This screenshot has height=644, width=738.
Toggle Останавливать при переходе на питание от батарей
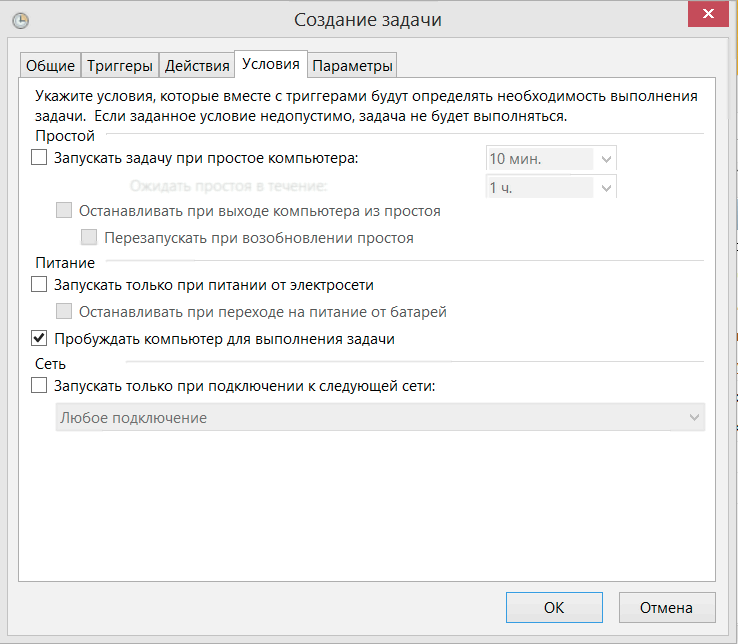point(65,312)
